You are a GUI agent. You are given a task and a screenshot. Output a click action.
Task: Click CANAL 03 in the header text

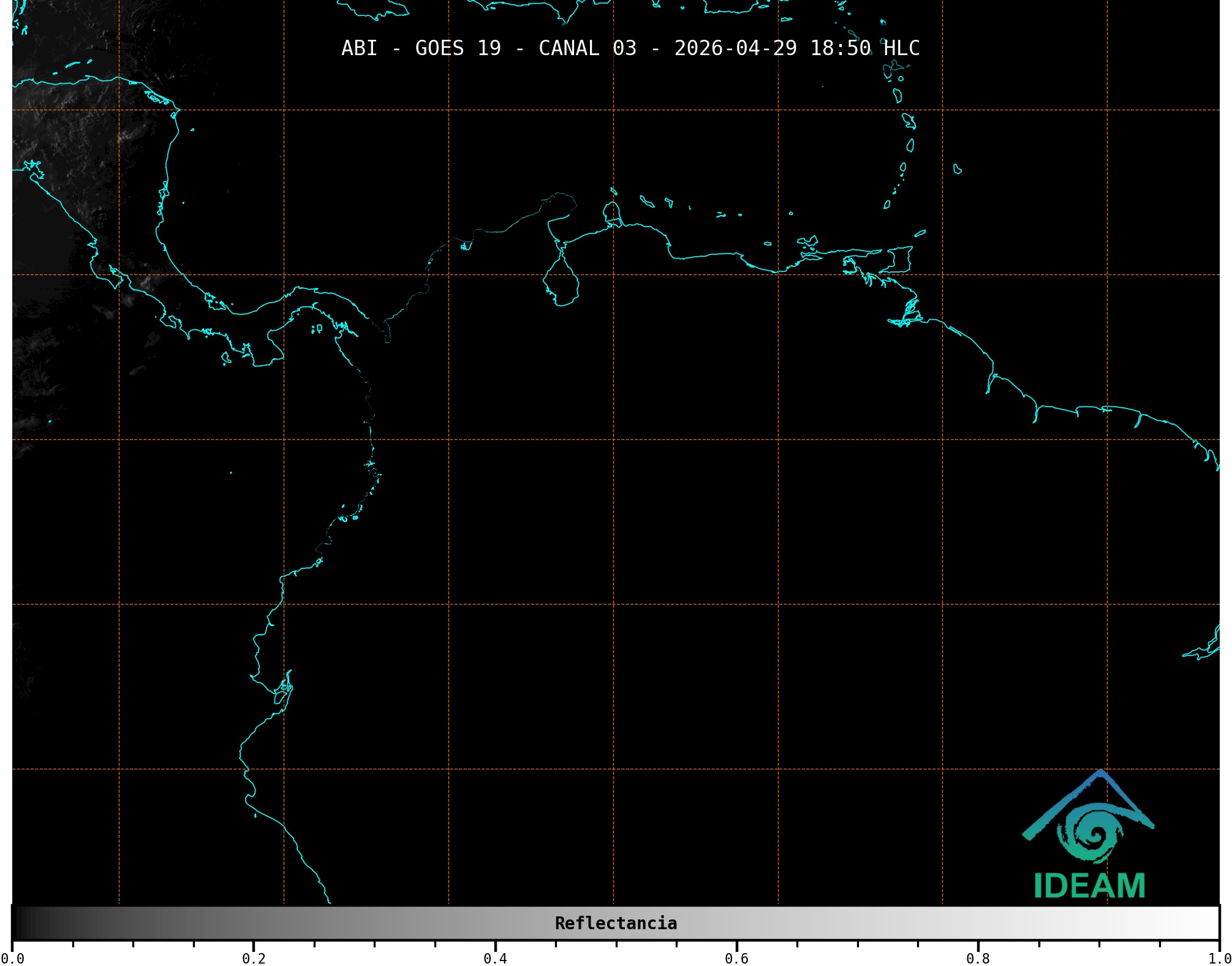pyautogui.click(x=587, y=48)
